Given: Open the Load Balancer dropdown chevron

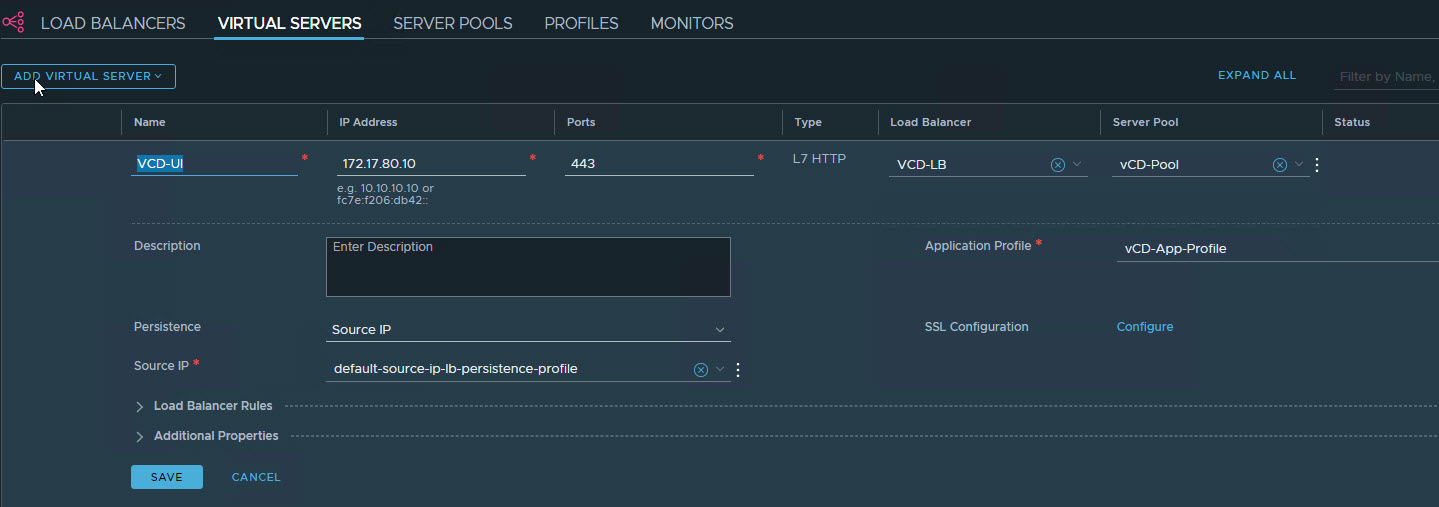Looking at the screenshot, I should tap(1078, 165).
